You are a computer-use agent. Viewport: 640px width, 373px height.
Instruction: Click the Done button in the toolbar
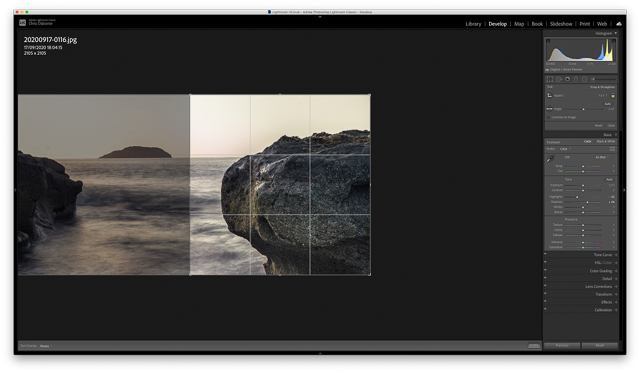pyautogui.click(x=533, y=346)
